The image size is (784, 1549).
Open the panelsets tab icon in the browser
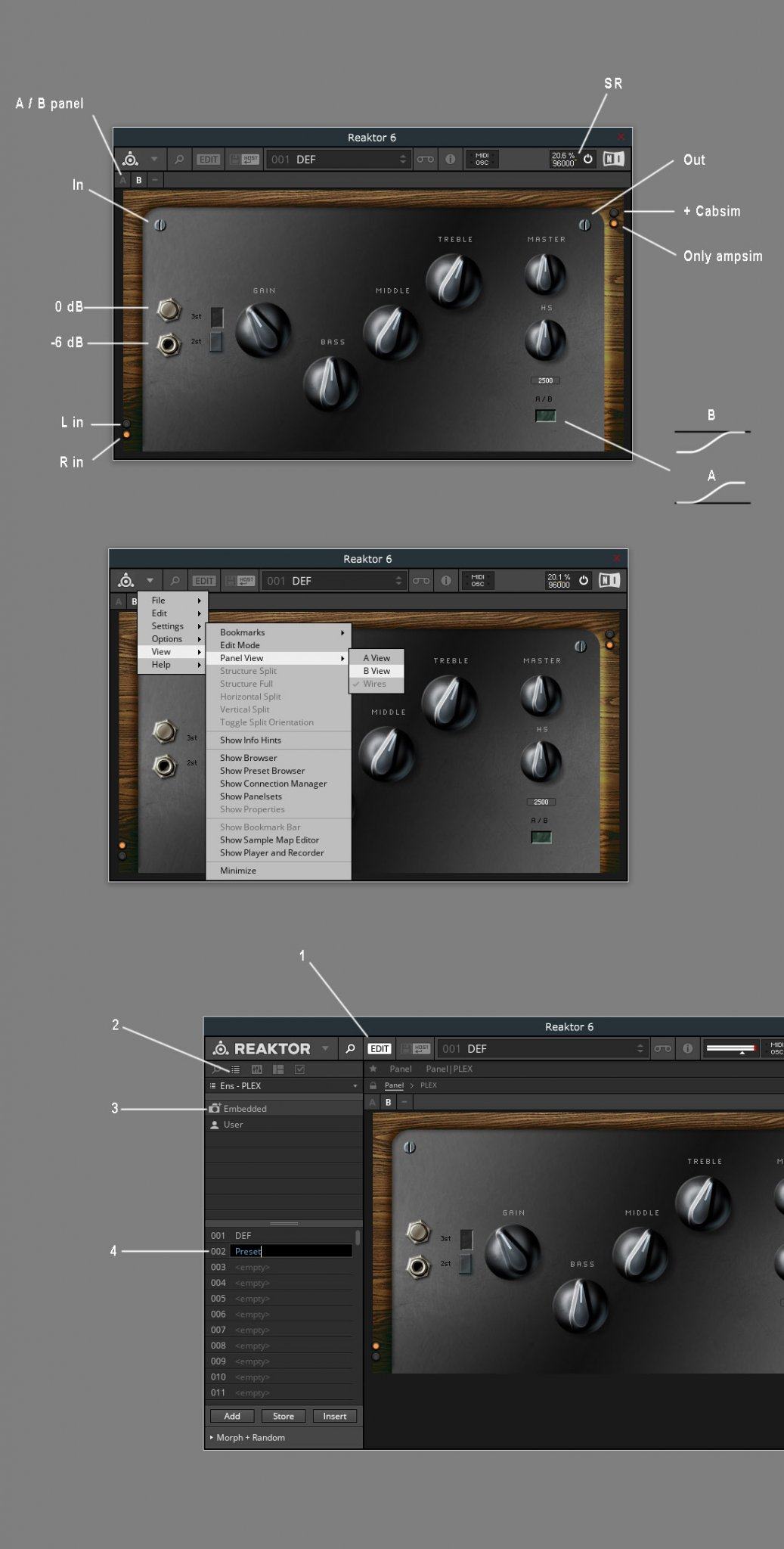pyautogui.click(x=278, y=1069)
